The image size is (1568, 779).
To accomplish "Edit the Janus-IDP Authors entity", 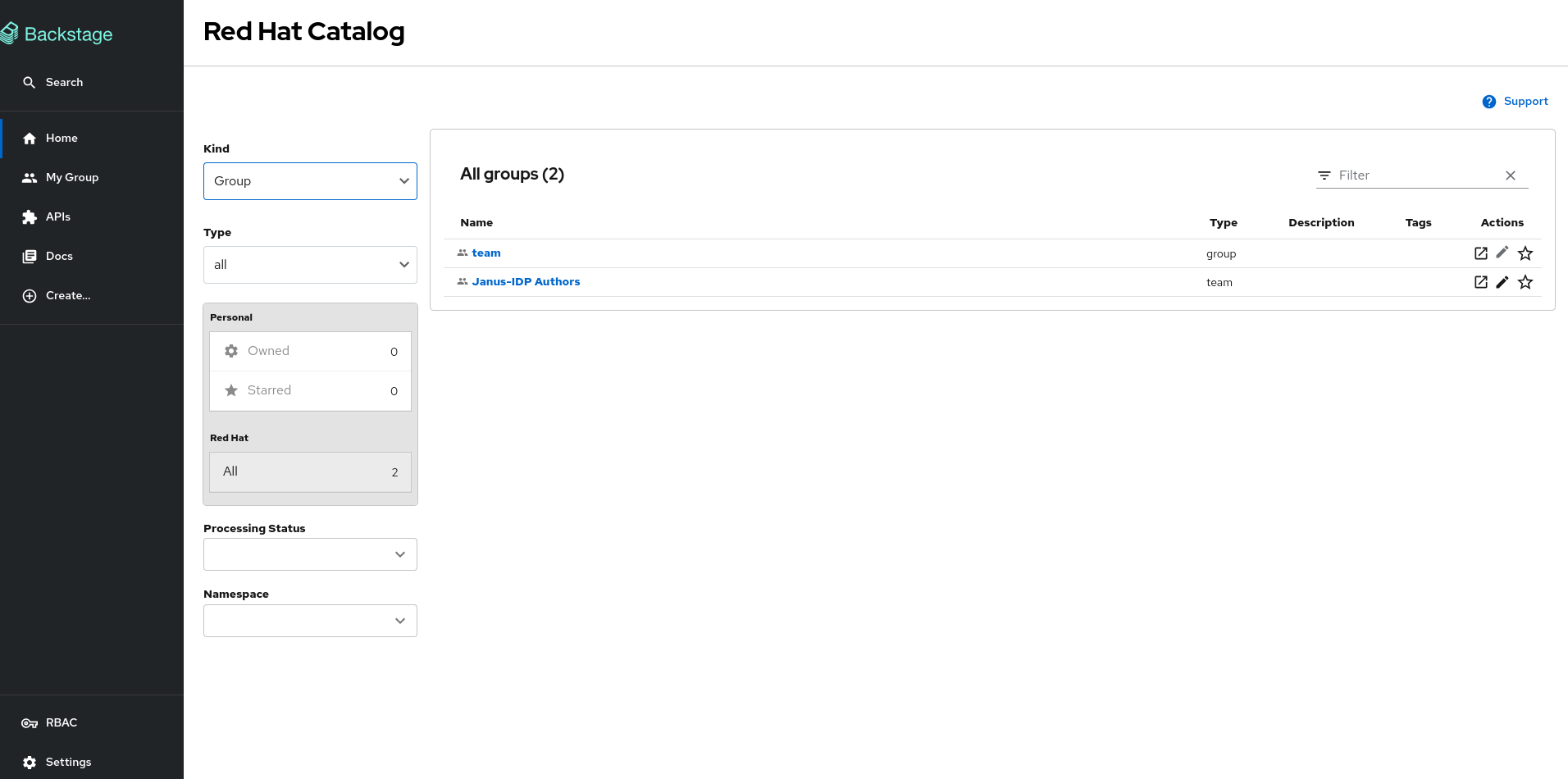I will 1502,282.
